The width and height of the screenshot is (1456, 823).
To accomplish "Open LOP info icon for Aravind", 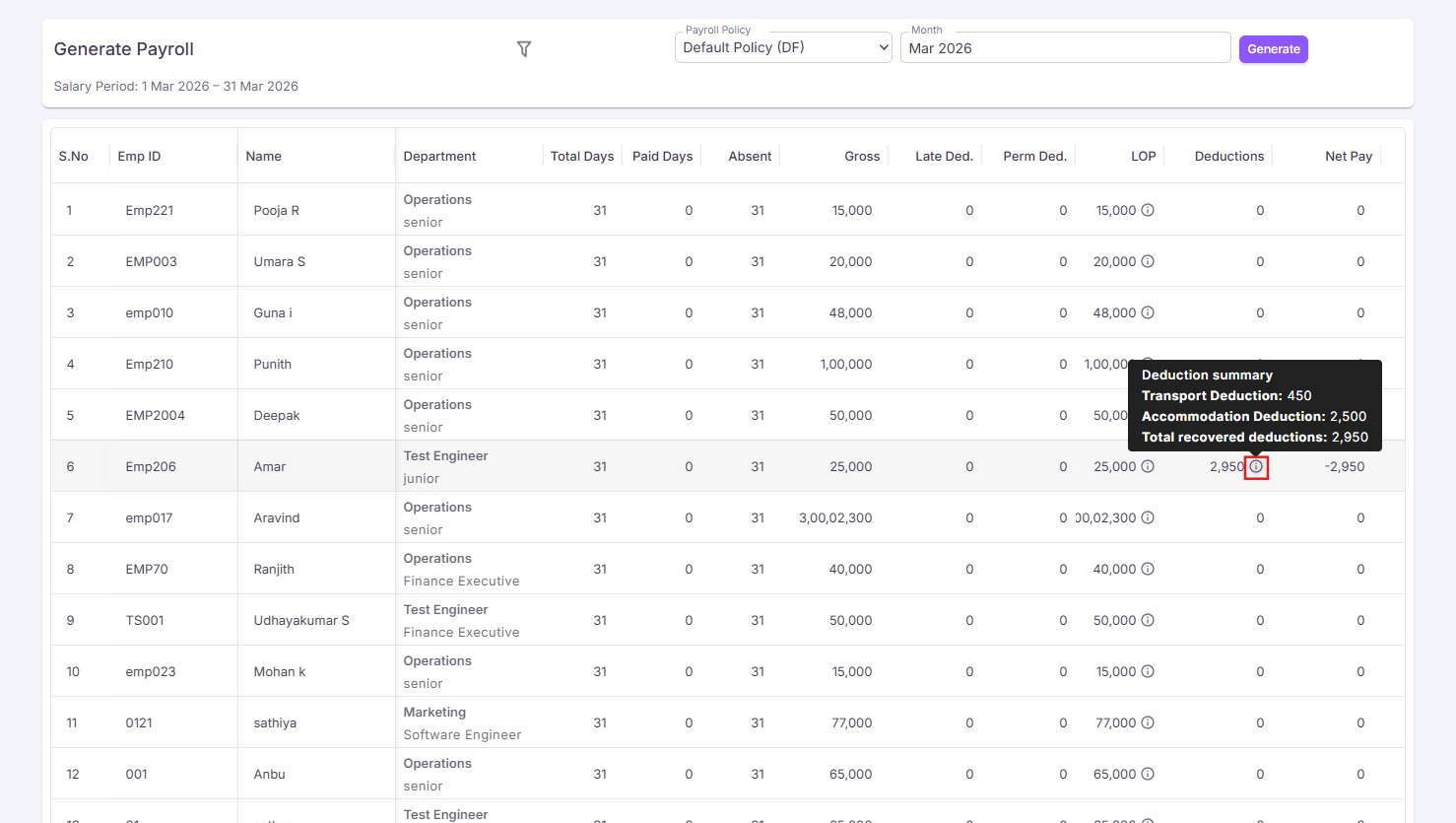I will point(1148,517).
